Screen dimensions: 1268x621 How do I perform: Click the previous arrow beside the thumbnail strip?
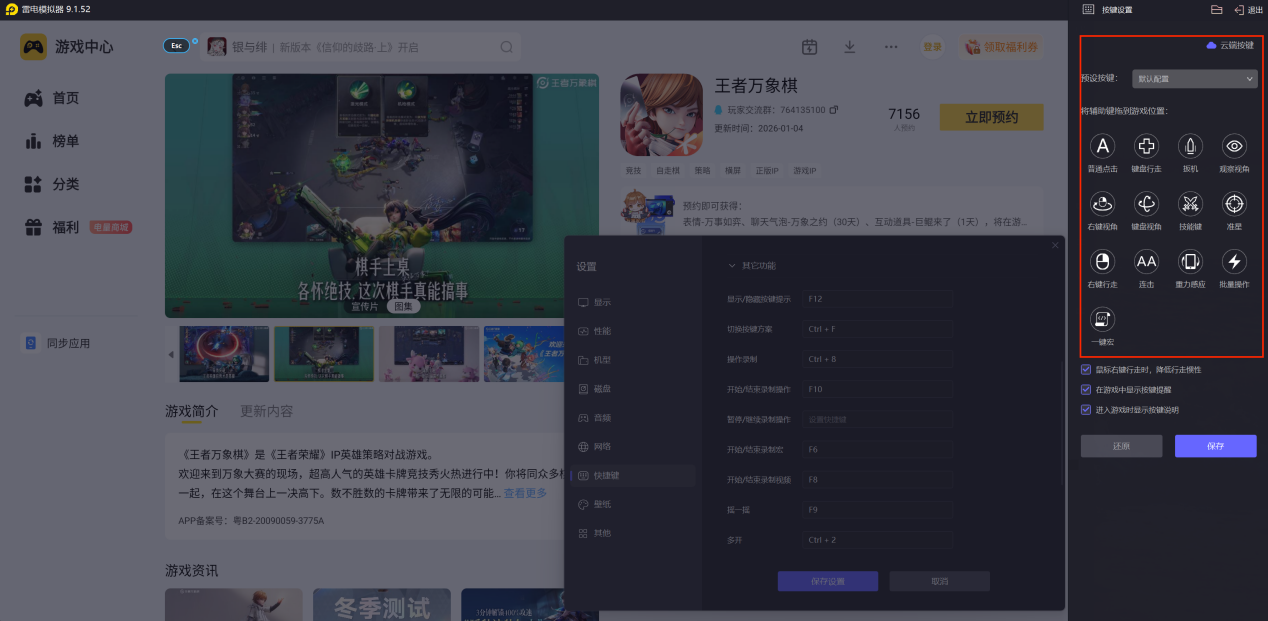tap(170, 354)
